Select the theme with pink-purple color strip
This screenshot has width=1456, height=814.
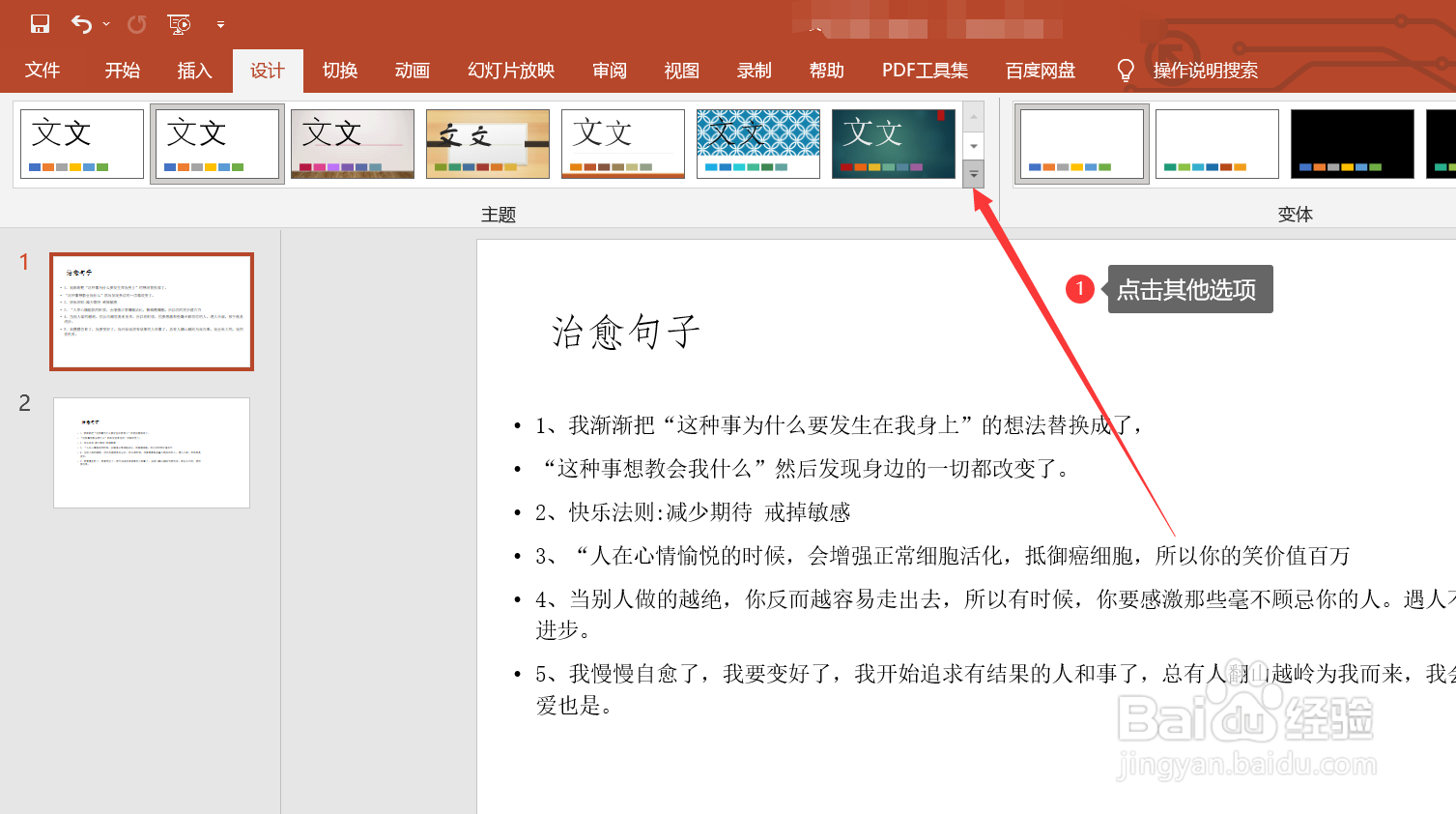coord(353,144)
